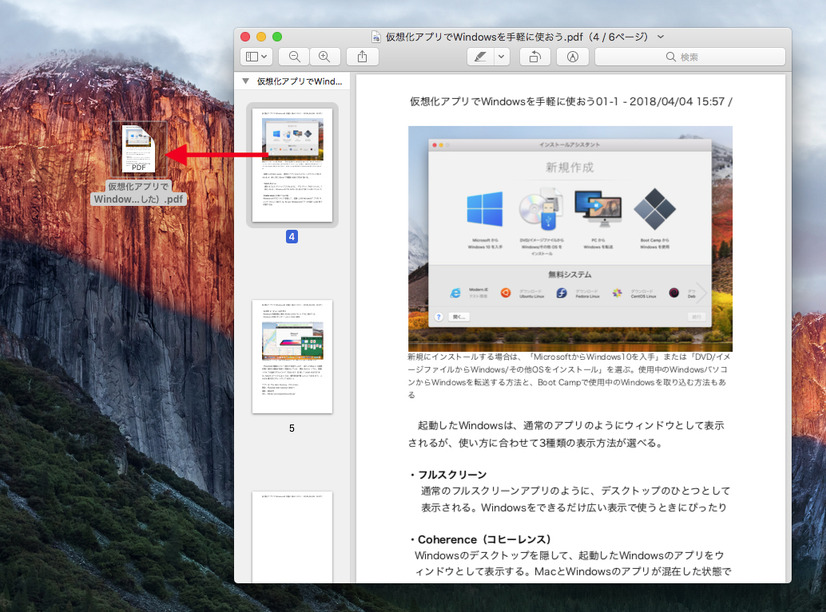Viewport: 826px width, 612px height.
Task: Click the yellow minimize window button
Action: pos(262,36)
